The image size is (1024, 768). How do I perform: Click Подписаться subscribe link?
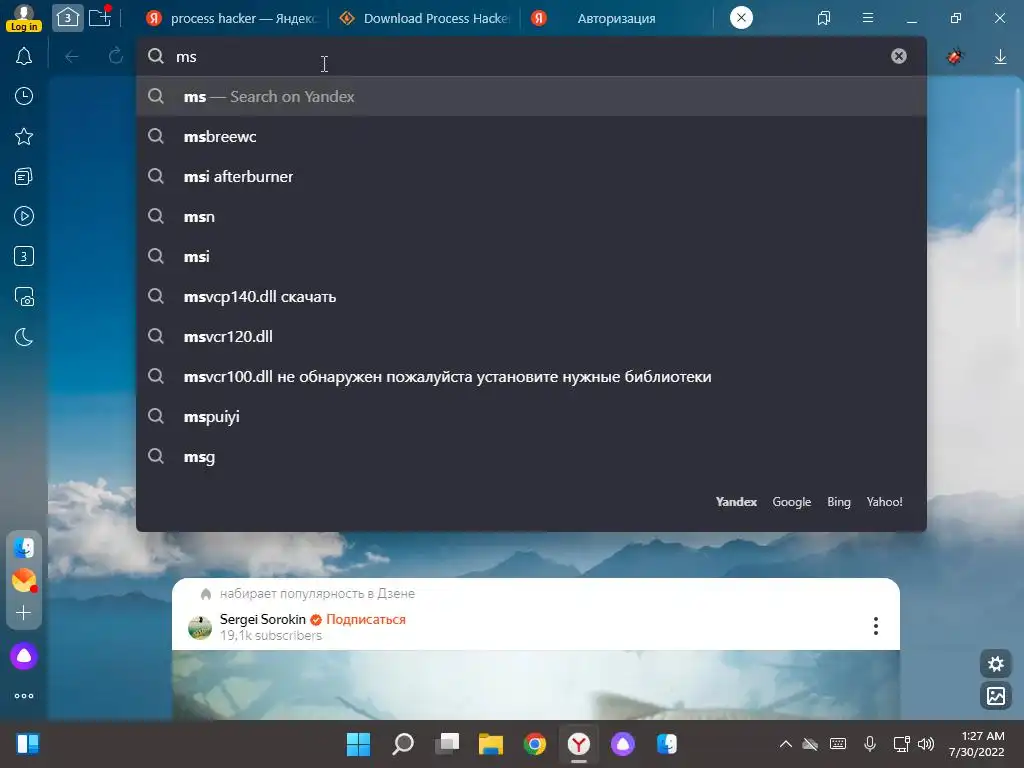point(366,619)
